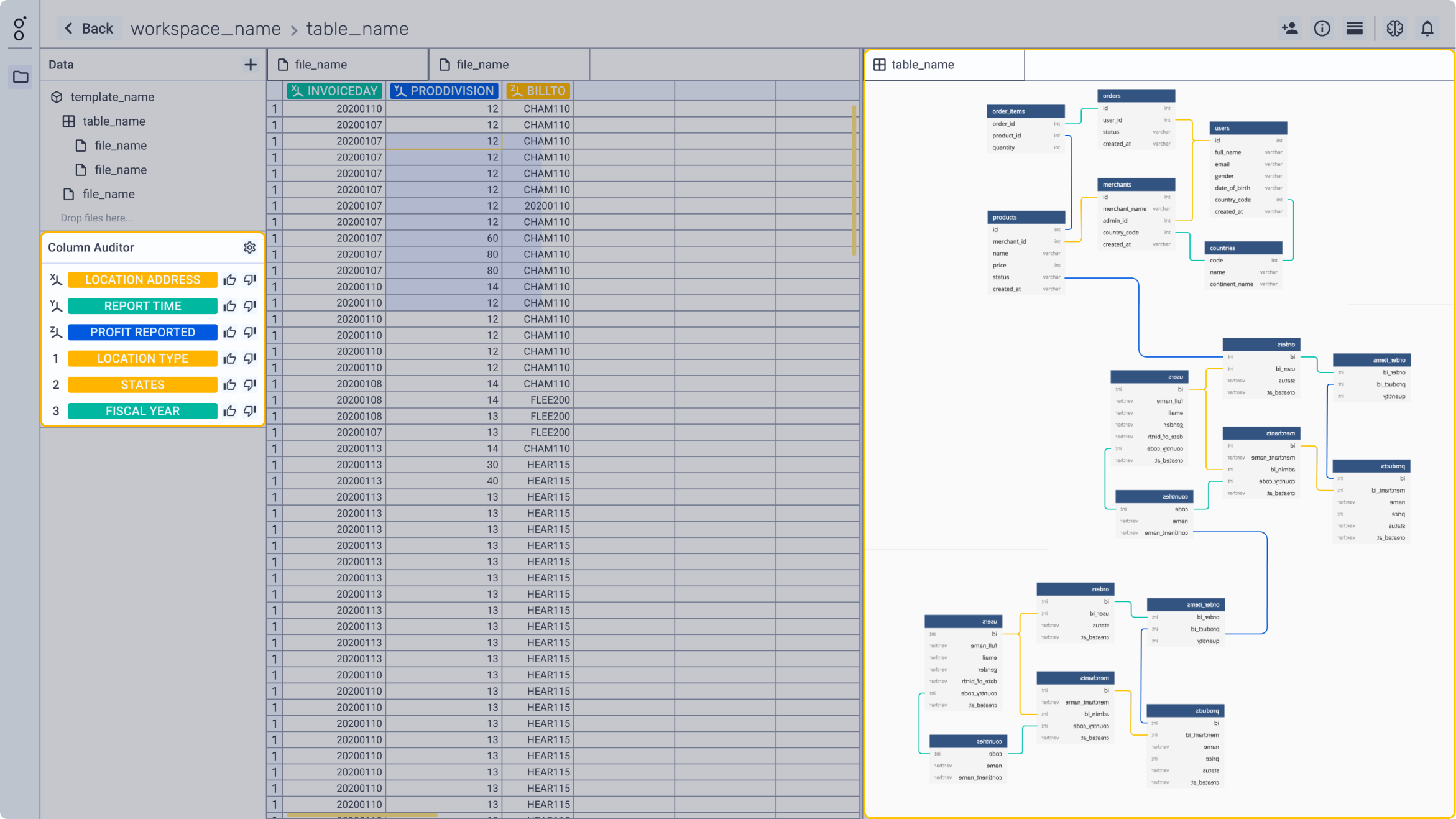Click the PRODDIVISION cell with value 40
This screenshot has width=1456, height=819.
point(443,481)
